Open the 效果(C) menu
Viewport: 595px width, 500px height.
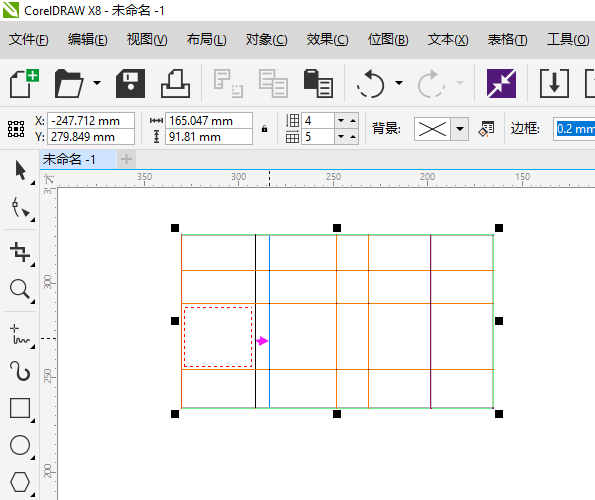[x=327, y=39]
